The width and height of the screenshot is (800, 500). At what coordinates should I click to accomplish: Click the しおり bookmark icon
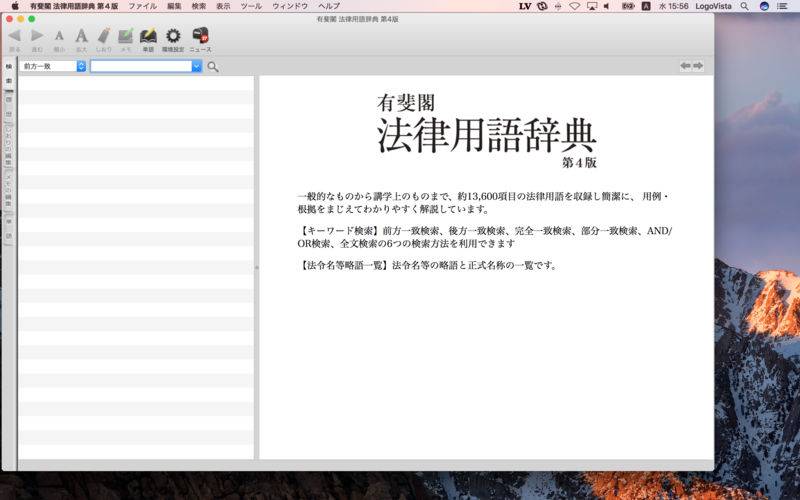tap(104, 36)
